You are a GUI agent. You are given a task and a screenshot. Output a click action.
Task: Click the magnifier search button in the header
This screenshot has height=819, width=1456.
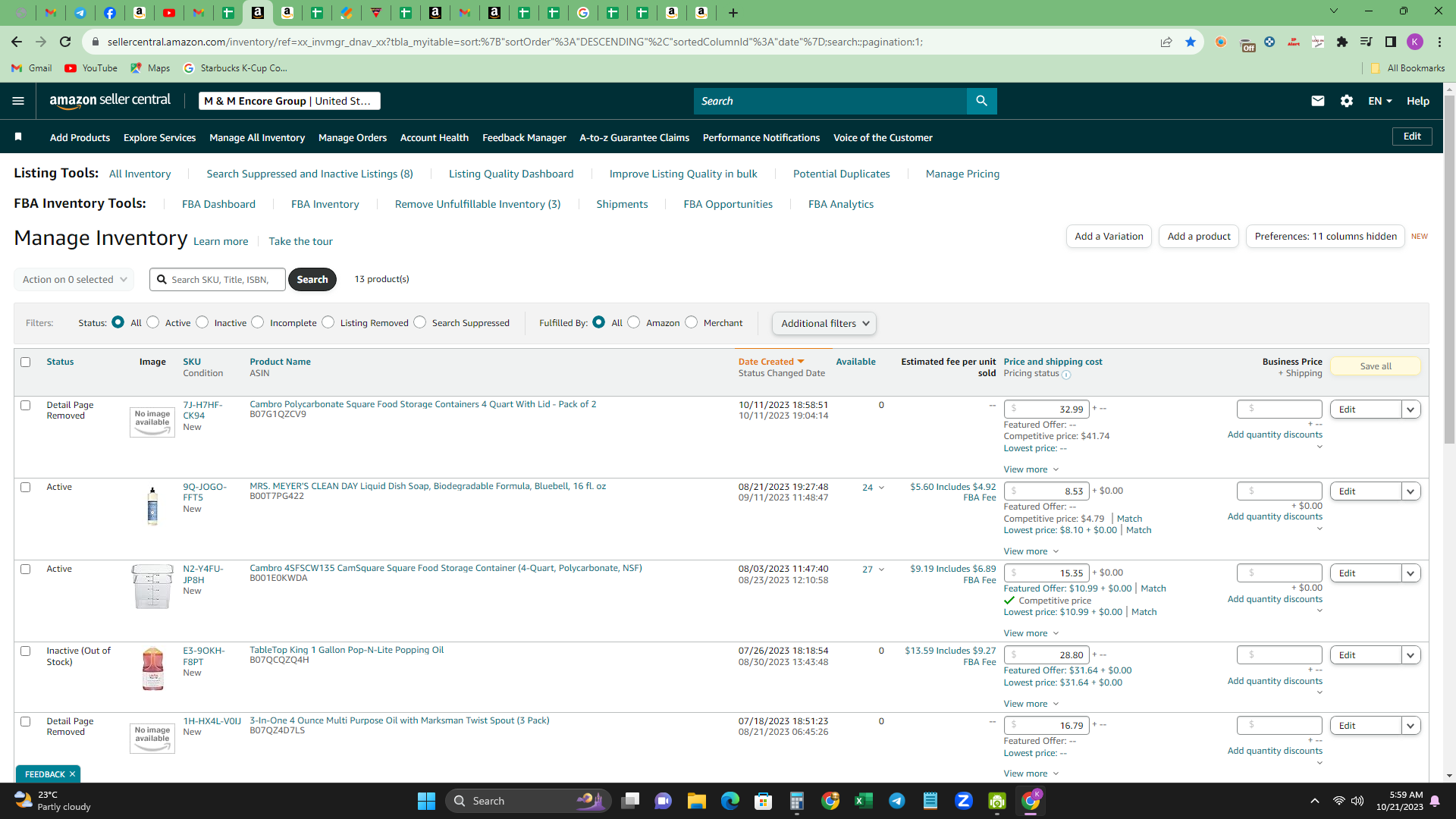(x=981, y=101)
